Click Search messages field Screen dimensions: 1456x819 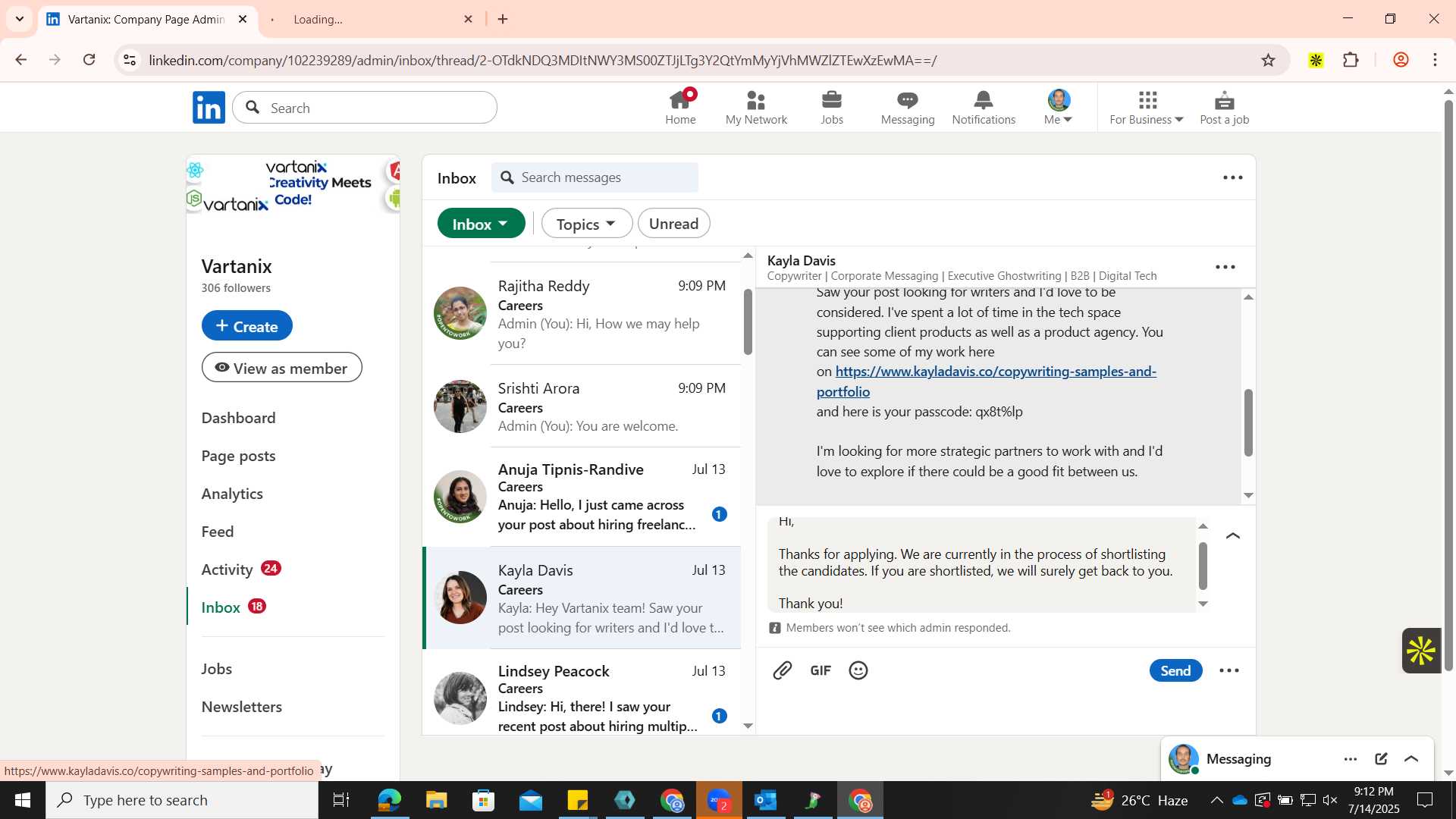coord(595,177)
